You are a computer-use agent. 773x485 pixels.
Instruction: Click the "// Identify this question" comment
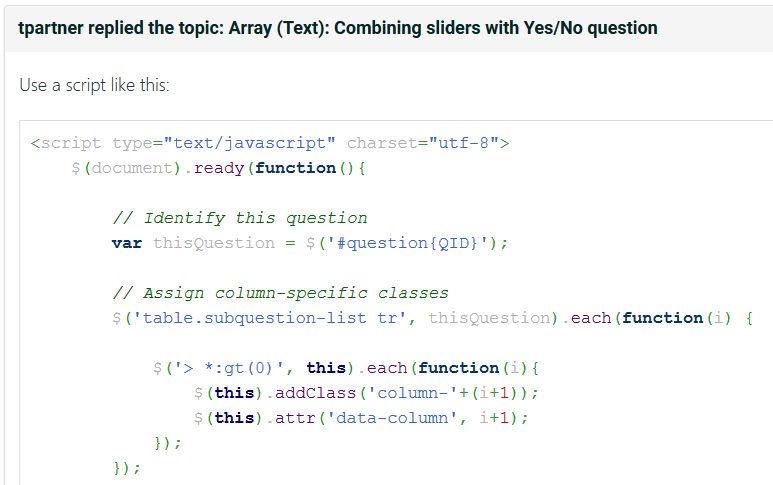pyautogui.click(x=239, y=218)
